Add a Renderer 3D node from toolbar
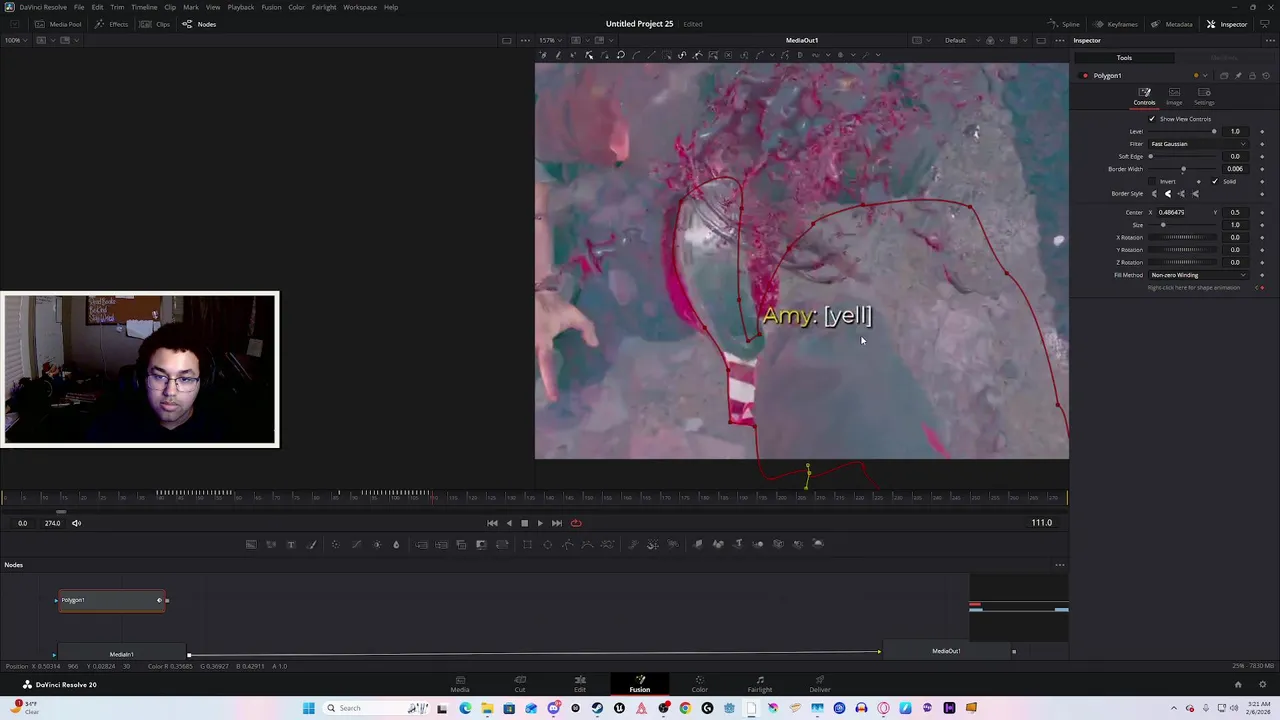This screenshot has width=1280, height=720. (x=819, y=544)
